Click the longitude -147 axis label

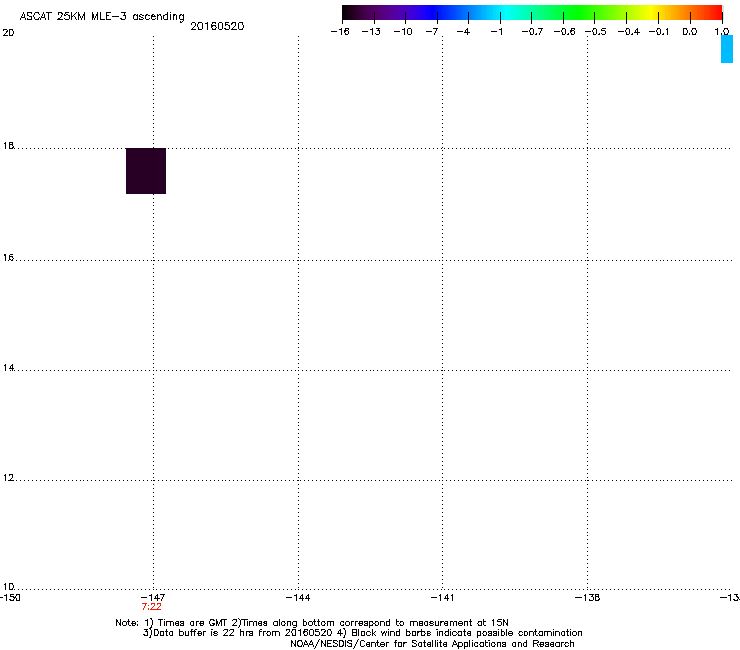[153, 598]
